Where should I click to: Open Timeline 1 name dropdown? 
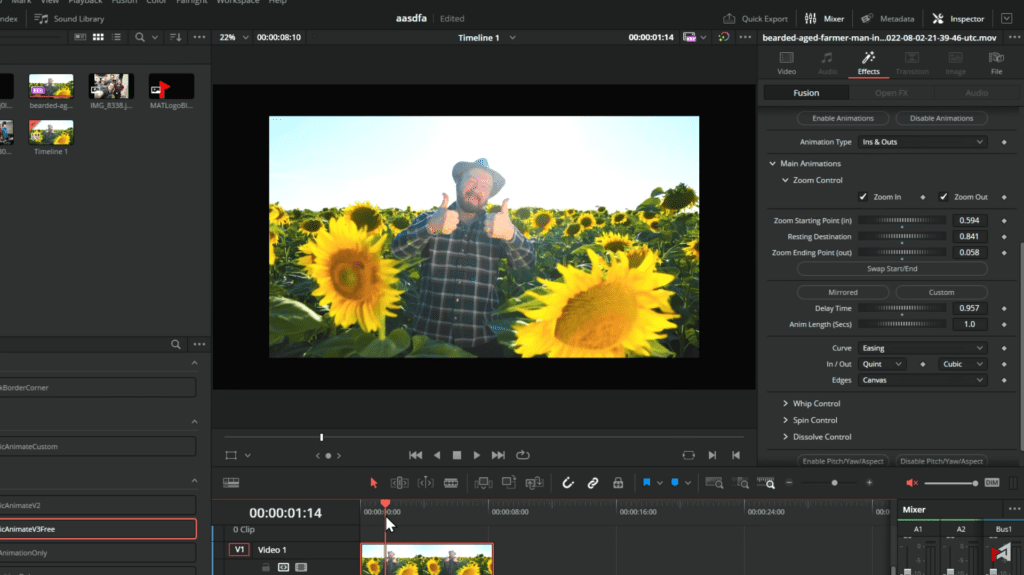point(512,38)
